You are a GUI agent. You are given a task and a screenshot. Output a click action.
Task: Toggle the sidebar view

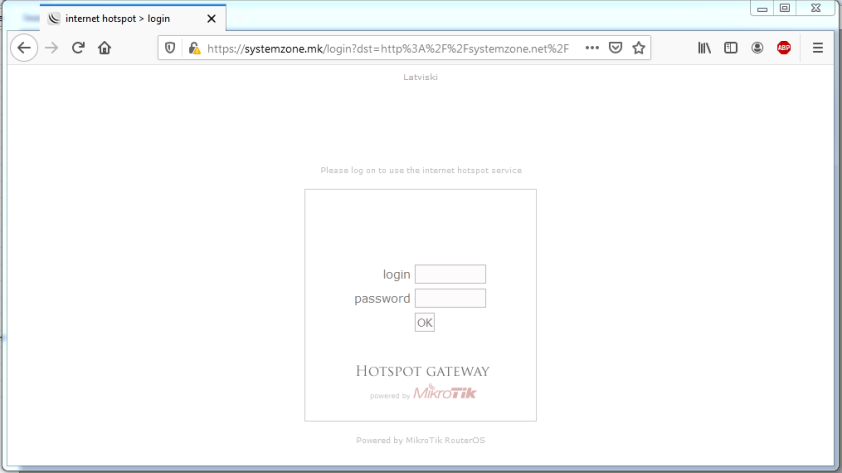[730, 48]
